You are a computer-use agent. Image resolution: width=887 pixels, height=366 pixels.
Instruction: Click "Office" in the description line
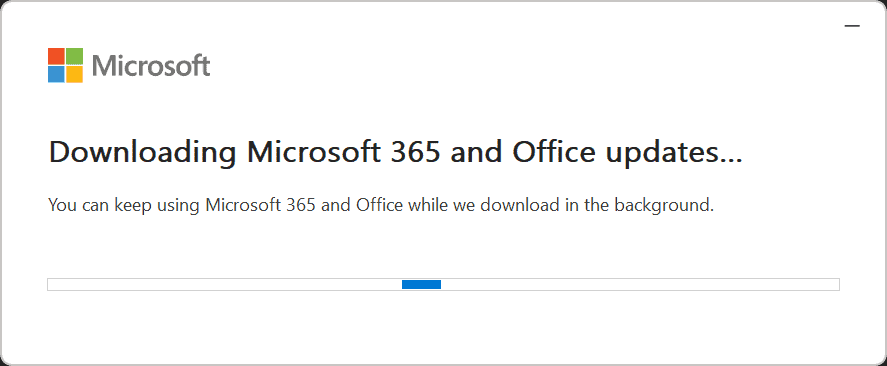point(380,204)
